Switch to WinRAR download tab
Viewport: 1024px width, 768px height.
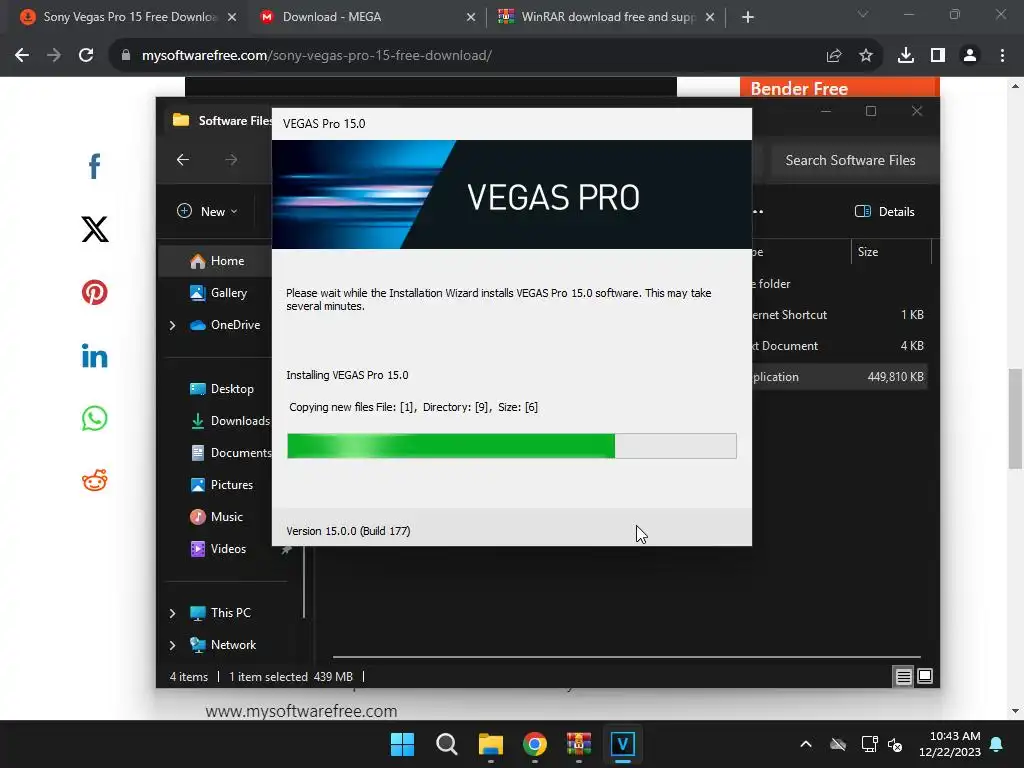tap(607, 17)
